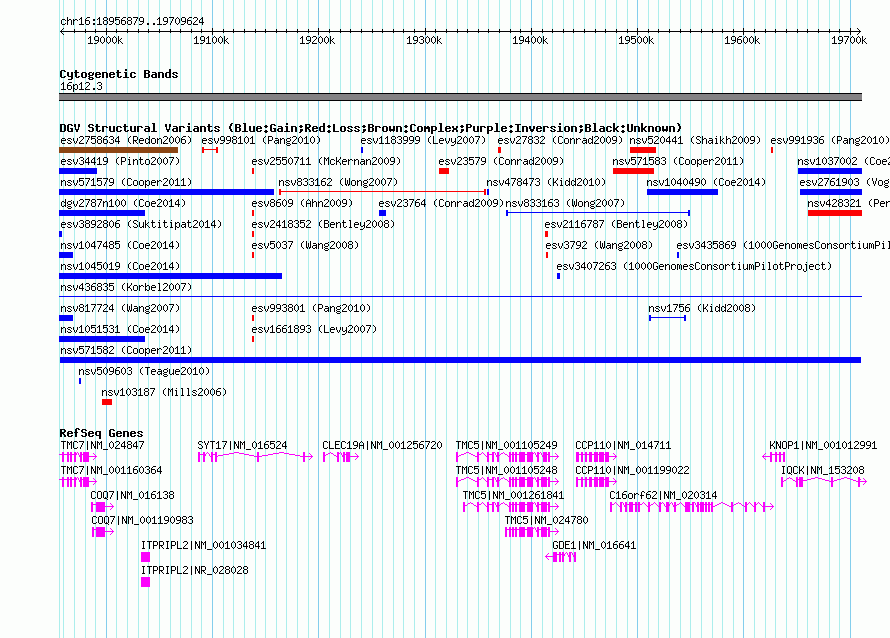Click the esv2116787 (Bentley2008) label

click(x=616, y=224)
